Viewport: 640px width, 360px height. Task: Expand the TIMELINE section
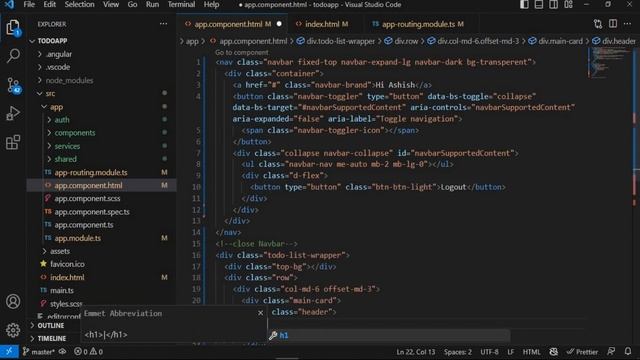[51, 338]
